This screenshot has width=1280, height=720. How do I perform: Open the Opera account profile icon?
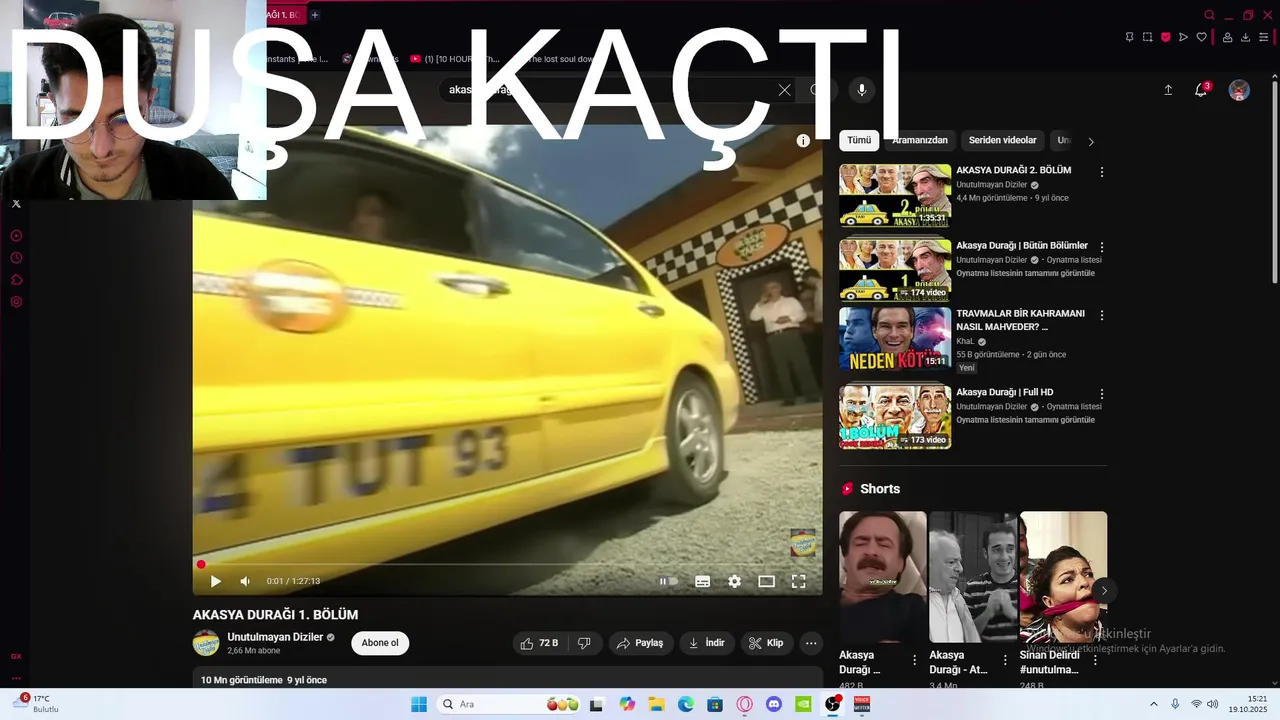1228,37
